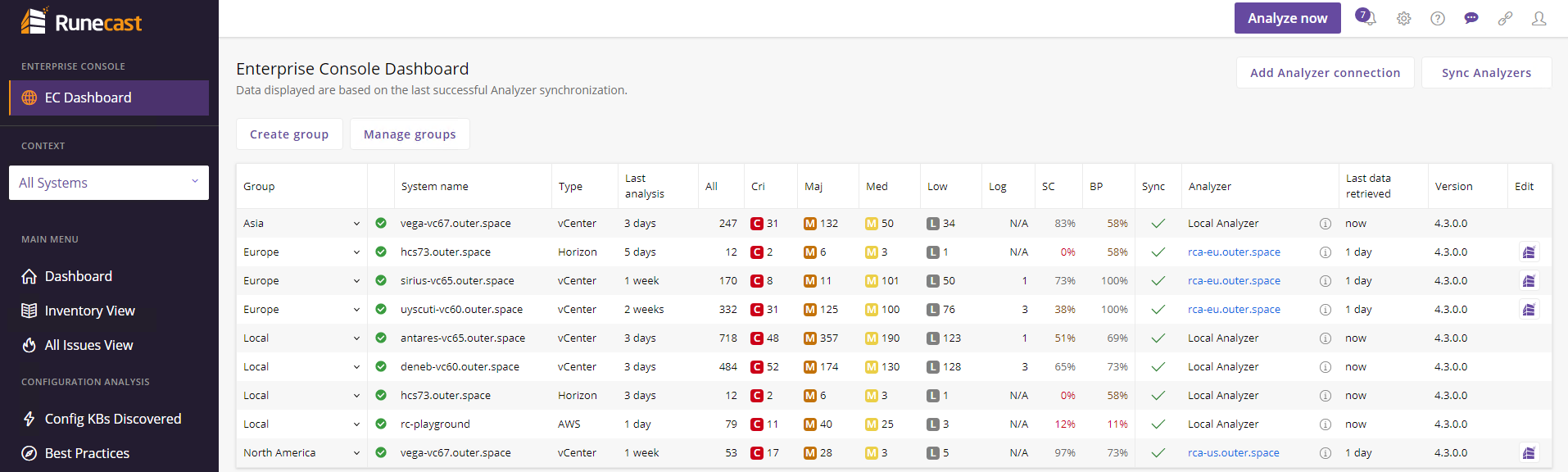Expand group dropdown for antares-vc65.outer.space row
The width and height of the screenshot is (1568, 472).
pos(356,338)
